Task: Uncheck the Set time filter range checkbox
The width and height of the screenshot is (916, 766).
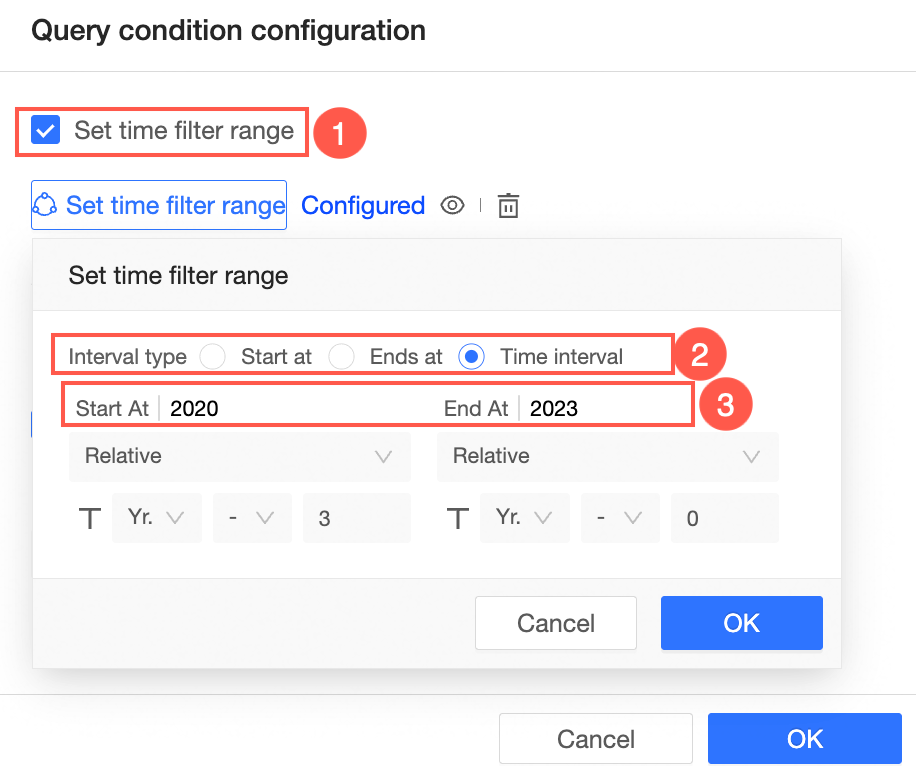Action: (45, 131)
